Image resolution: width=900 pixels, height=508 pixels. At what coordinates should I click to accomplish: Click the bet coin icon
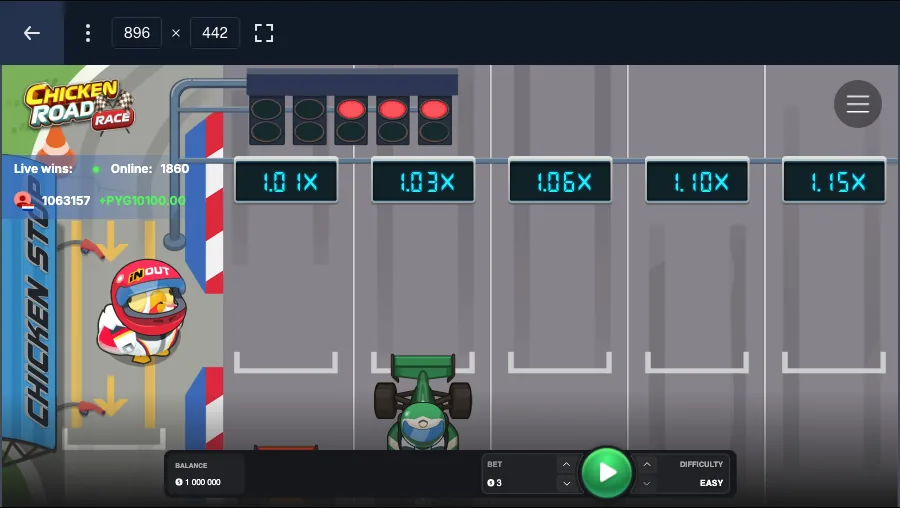(x=491, y=483)
